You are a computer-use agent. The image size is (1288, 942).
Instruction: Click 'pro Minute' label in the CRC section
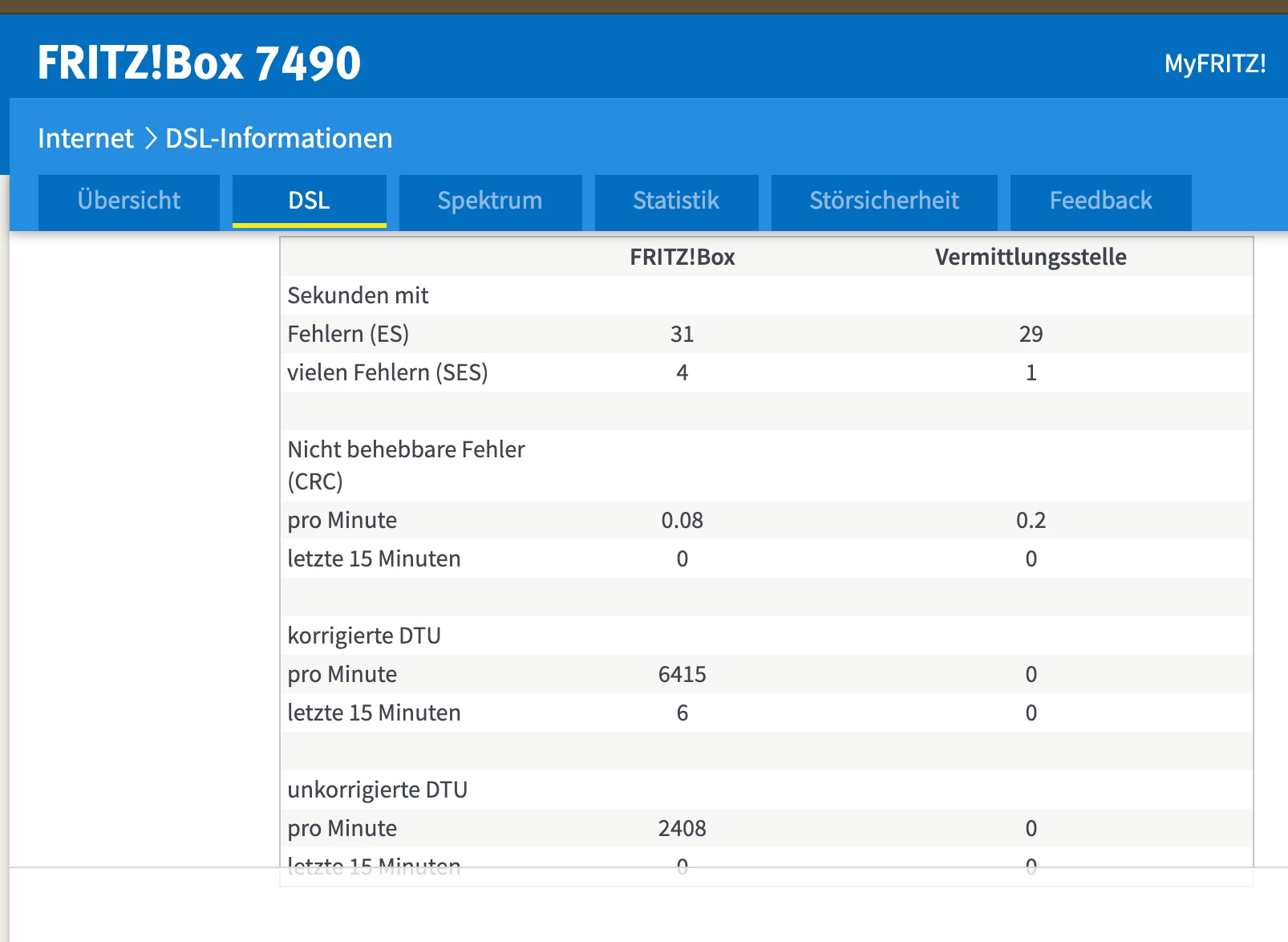click(342, 520)
